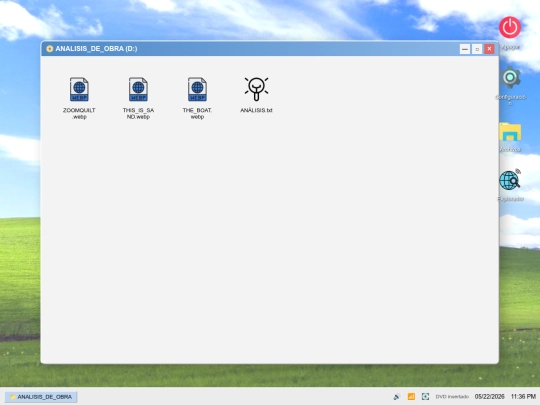Click the 'THIS_IS_SAND.webp' file name label
The width and height of the screenshot is (540, 405).
(x=138, y=113)
